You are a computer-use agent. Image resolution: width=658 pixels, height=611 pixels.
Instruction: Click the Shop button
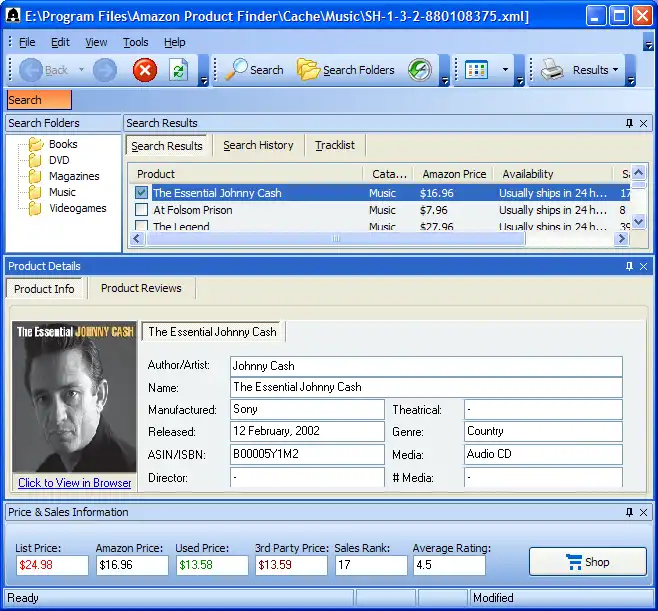[x=588, y=561]
